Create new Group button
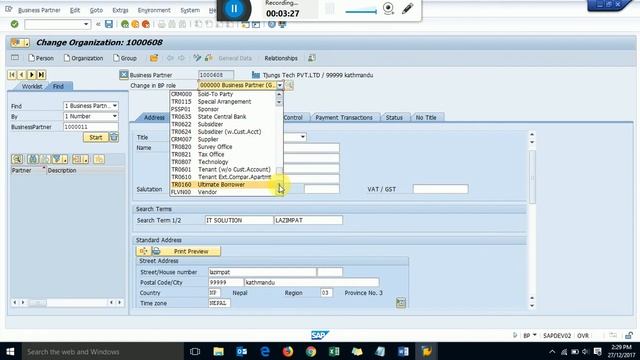This screenshot has width=640, height=360. click(125, 58)
